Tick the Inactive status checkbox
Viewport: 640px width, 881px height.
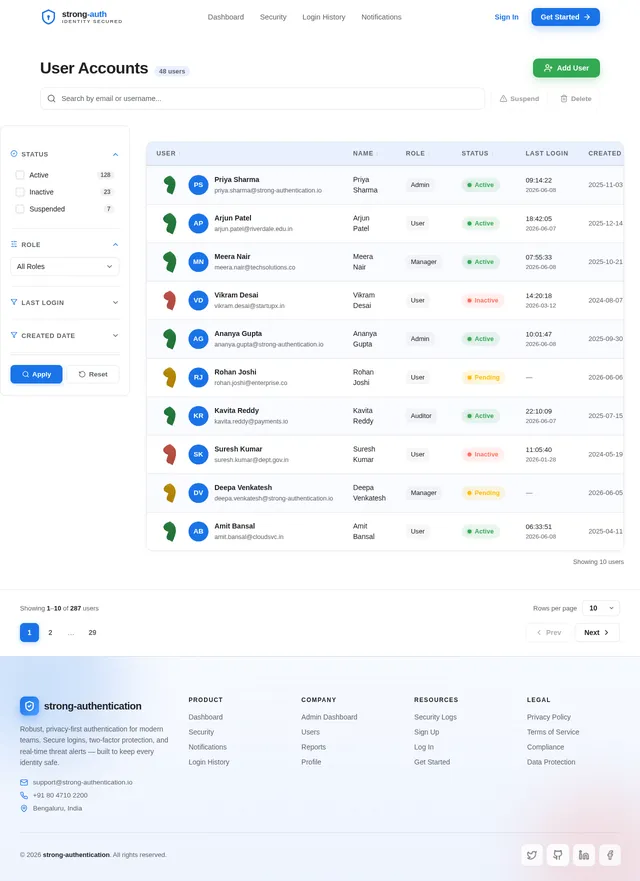click(x=20, y=192)
